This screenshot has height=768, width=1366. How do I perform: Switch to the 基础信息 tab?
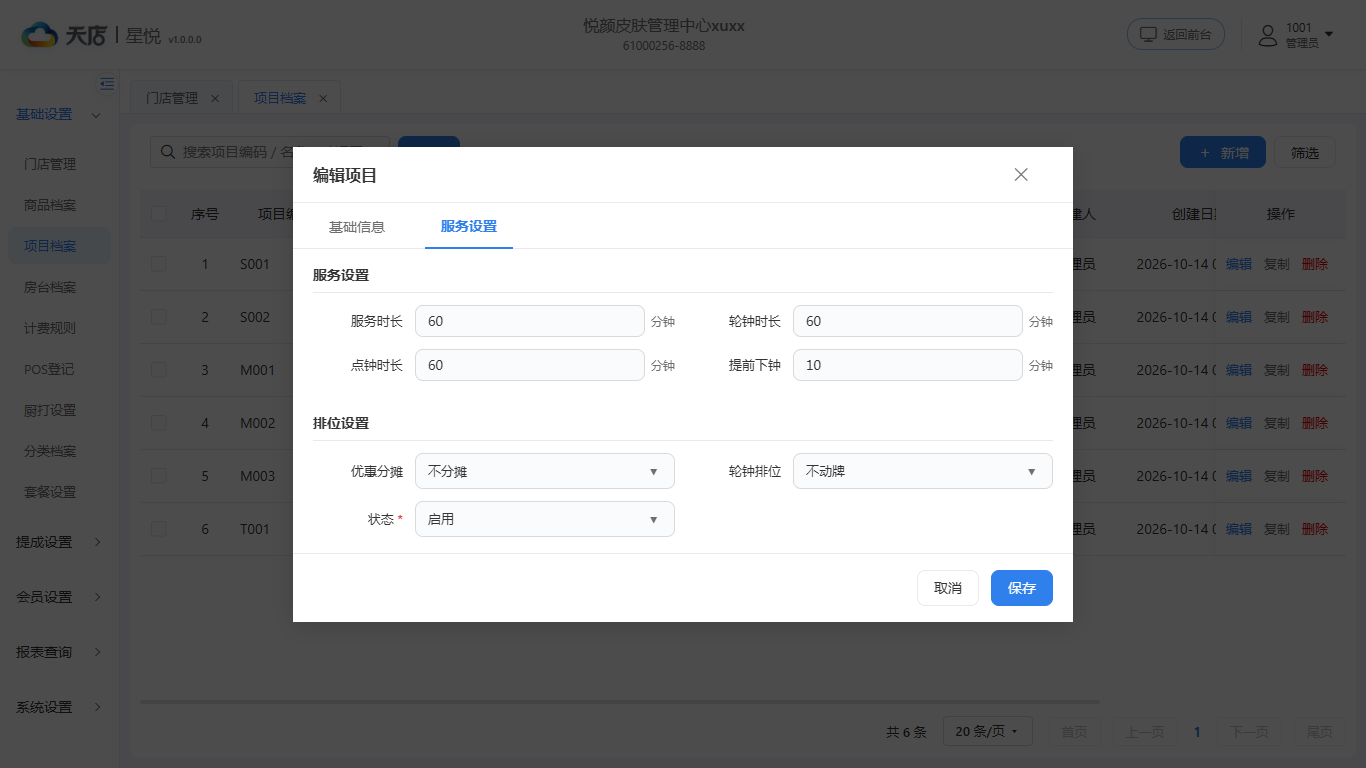(357, 227)
